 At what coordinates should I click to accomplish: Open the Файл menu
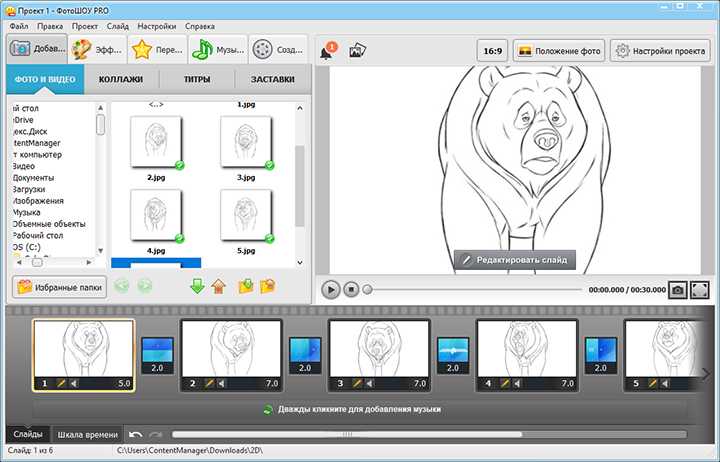19,26
